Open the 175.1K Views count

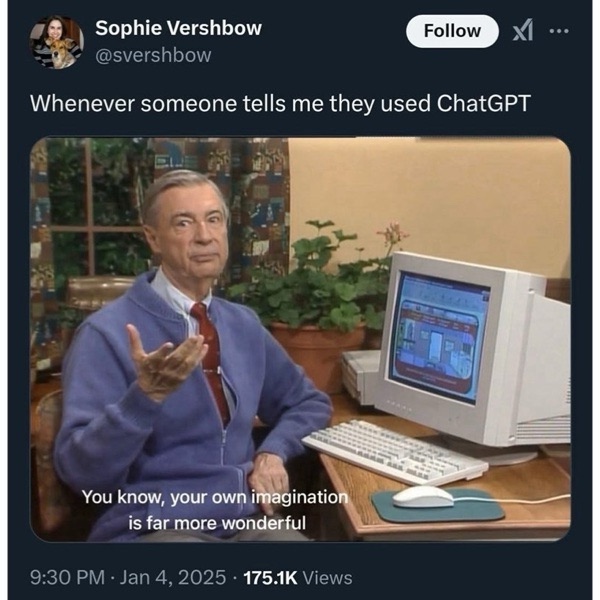pyautogui.click(x=298, y=577)
